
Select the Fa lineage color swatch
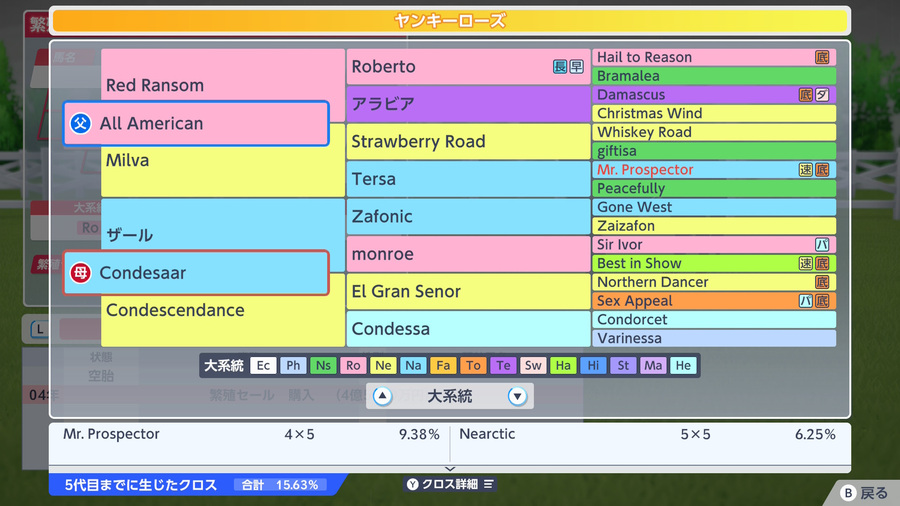pyautogui.click(x=443, y=365)
